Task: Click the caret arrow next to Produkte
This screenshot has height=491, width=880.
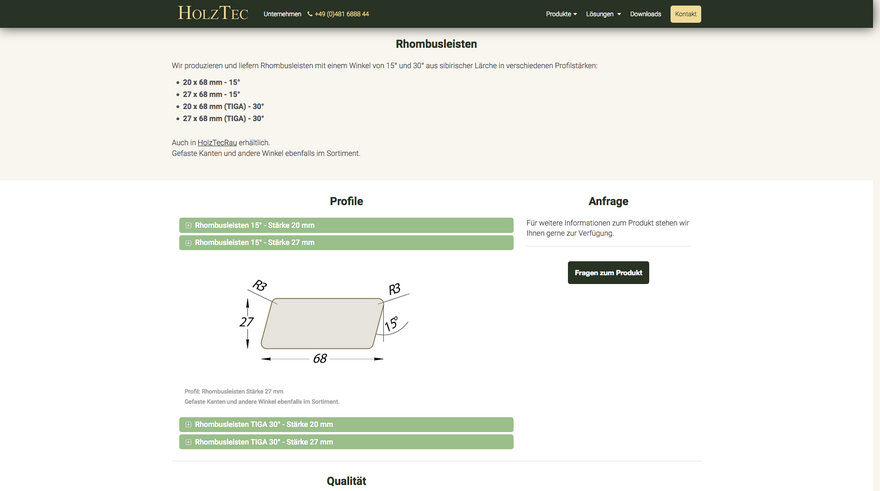Action: point(575,15)
